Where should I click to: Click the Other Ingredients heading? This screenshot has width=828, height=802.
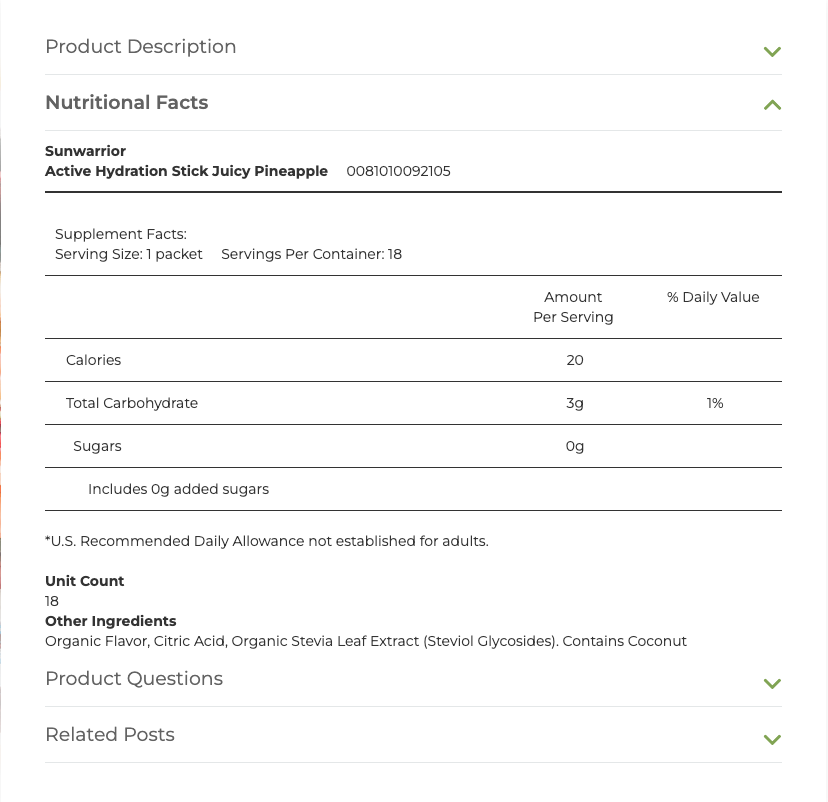coord(110,621)
